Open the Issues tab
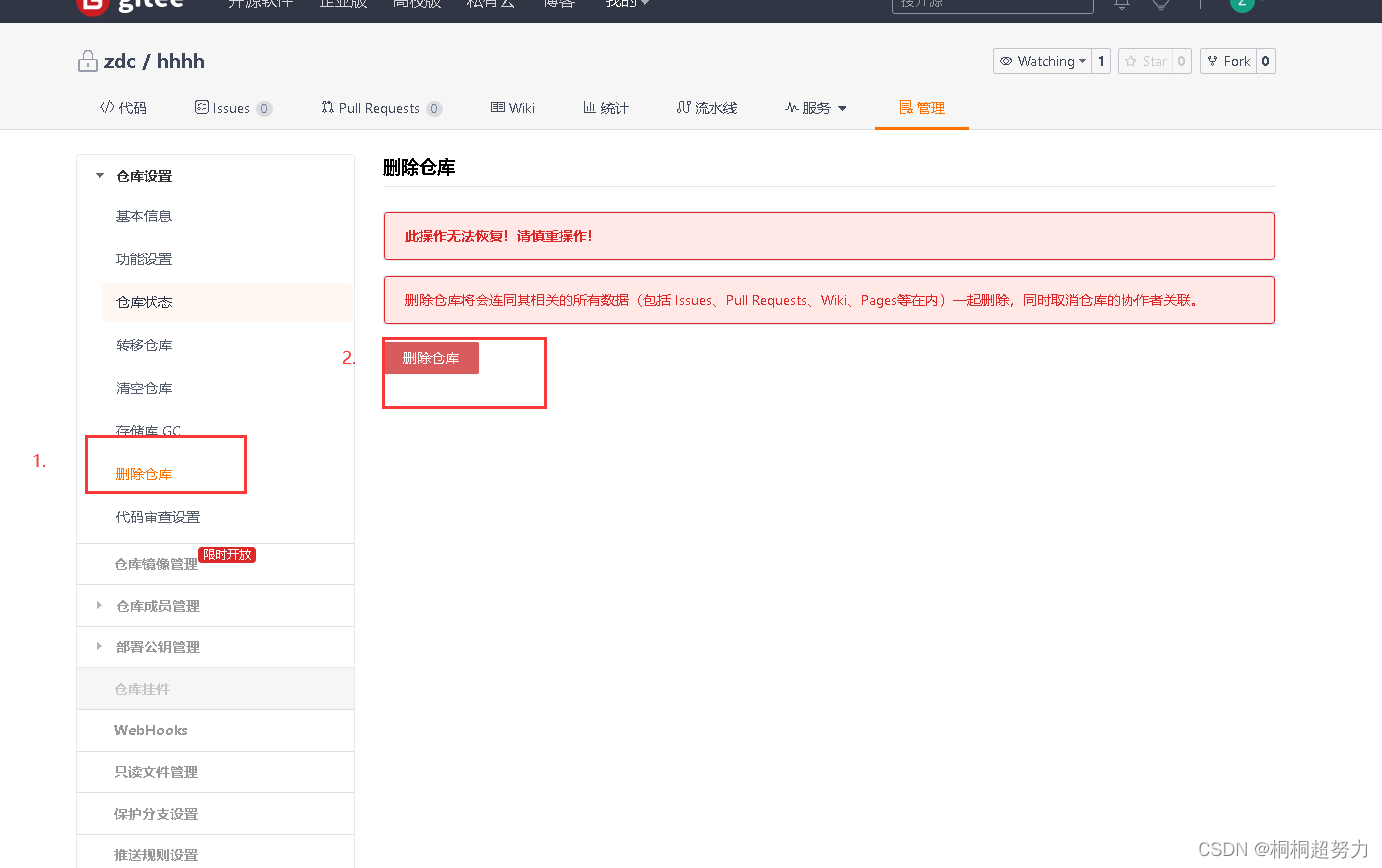Viewport: 1382px width, 868px height. [233, 108]
